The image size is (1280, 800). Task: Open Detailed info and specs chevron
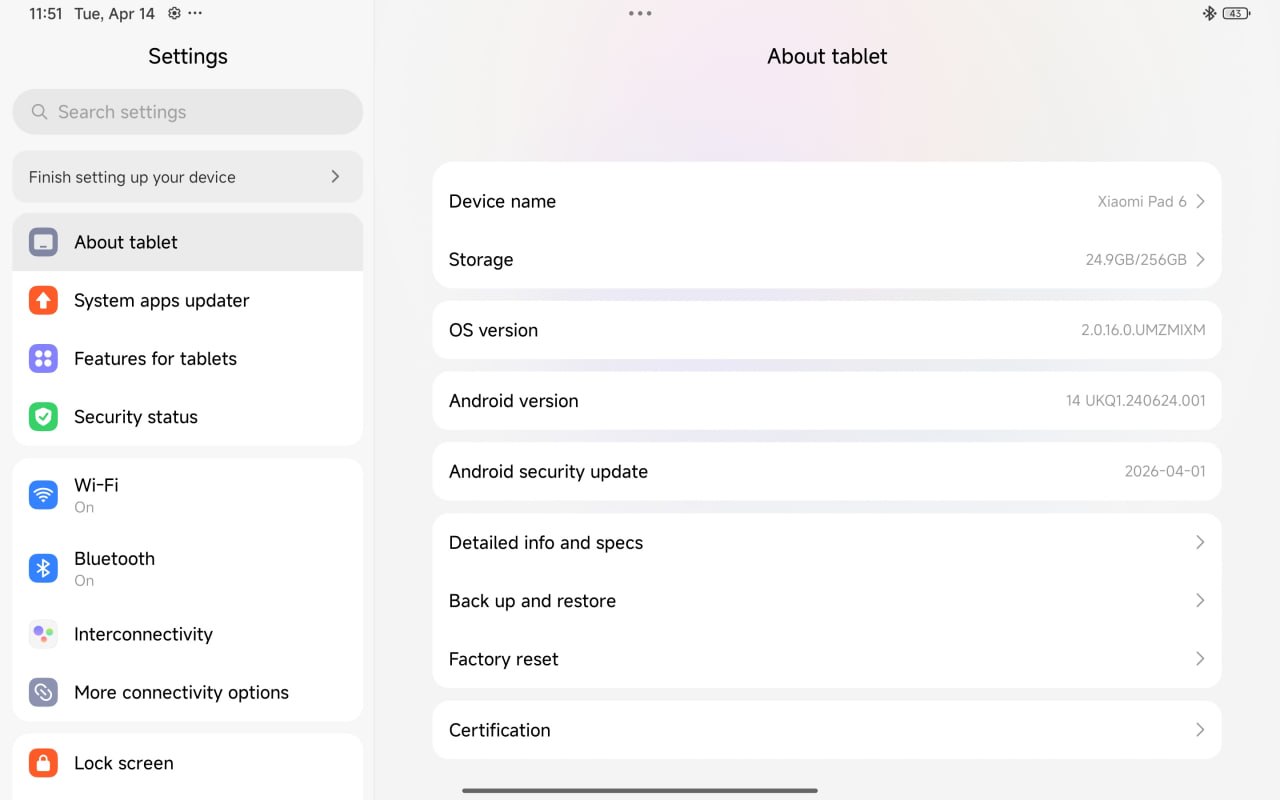(1200, 542)
